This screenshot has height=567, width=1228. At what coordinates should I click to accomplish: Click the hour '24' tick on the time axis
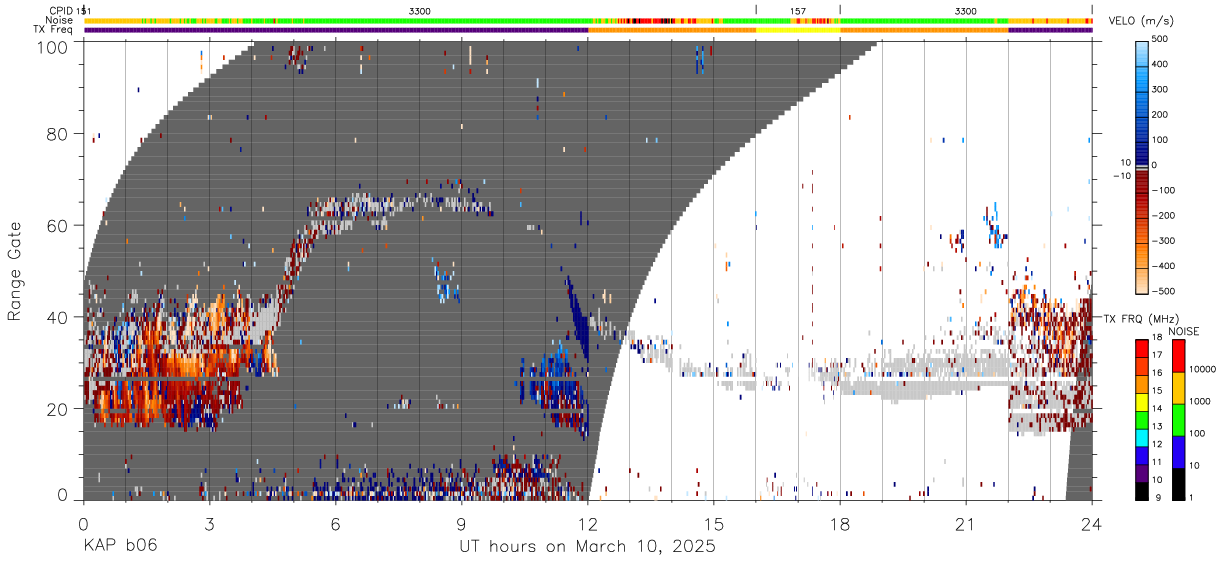[1091, 524]
